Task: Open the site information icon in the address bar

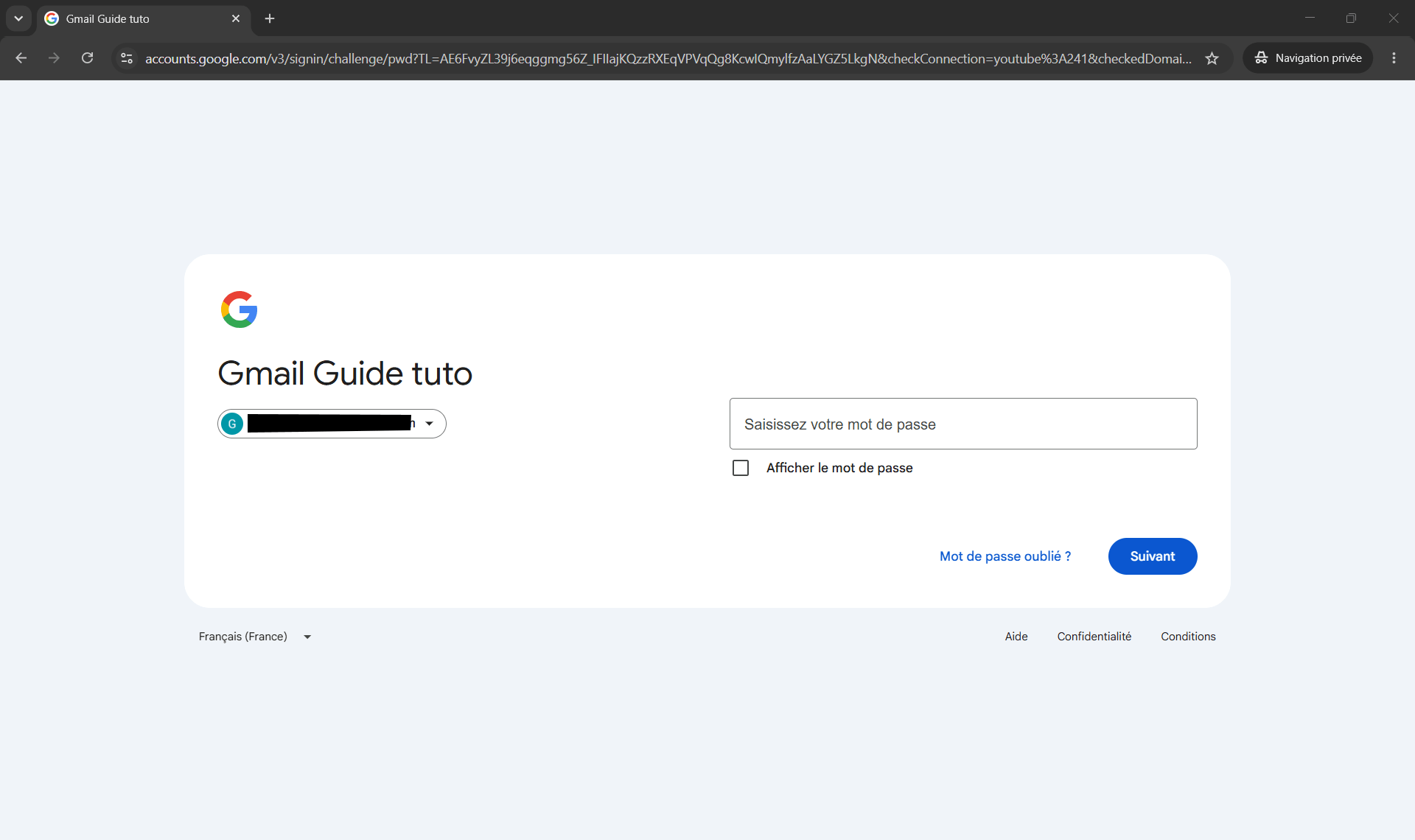Action: pos(127,58)
